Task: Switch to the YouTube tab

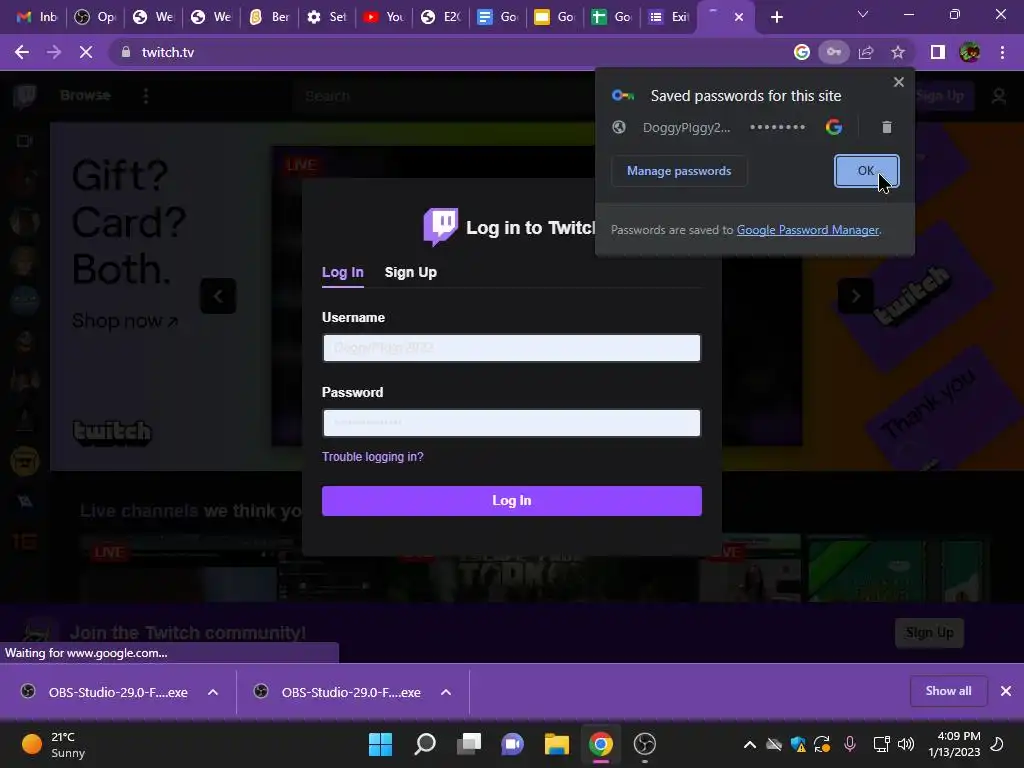Action: point(384,17)
